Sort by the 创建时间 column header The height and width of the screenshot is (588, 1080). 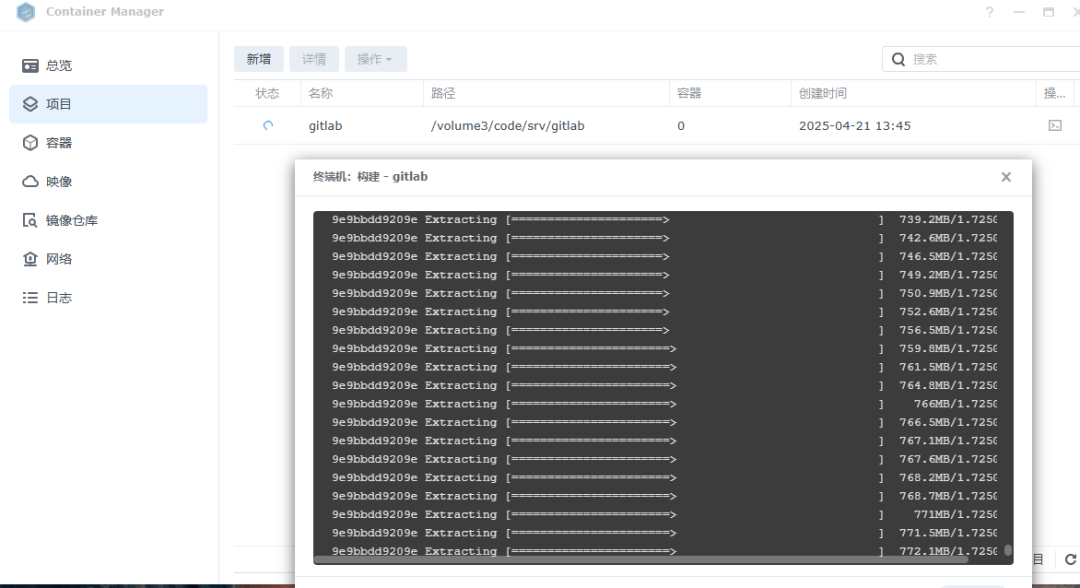913,93
